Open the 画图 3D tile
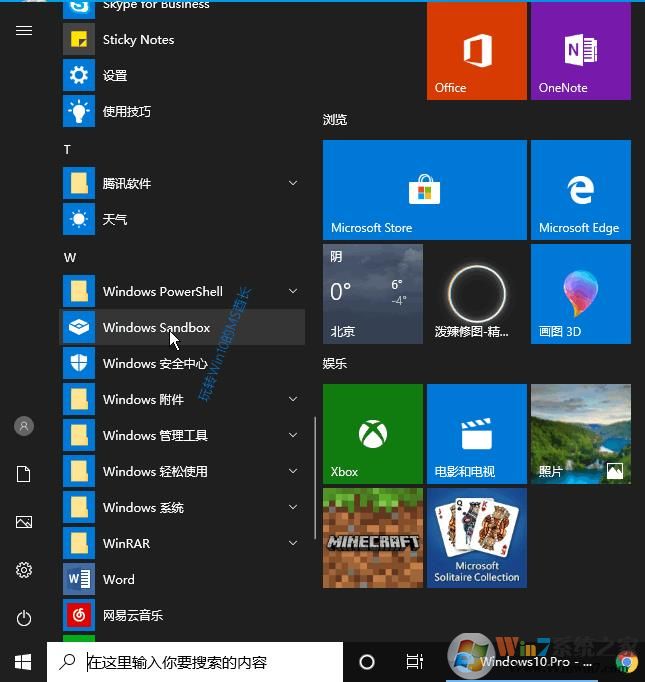This screenshot has height=682, width=645. 581,294
